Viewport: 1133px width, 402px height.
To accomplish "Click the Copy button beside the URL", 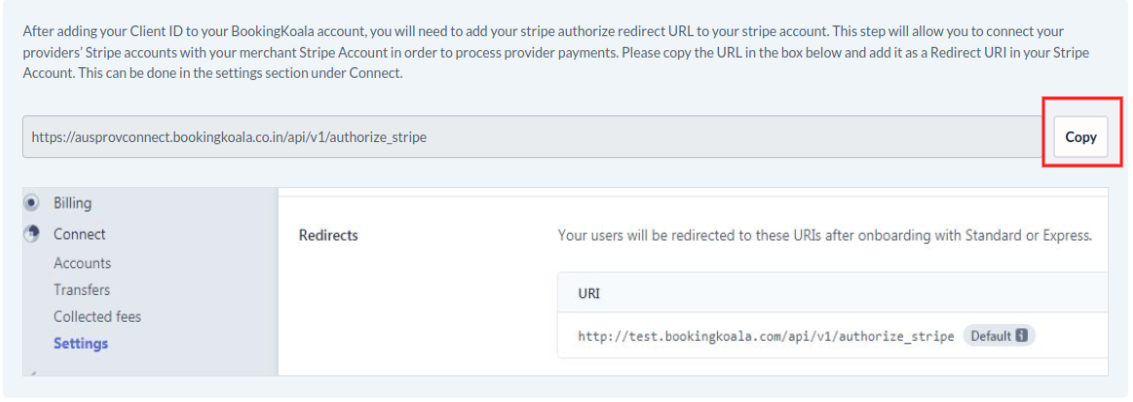I will [x=1080, y=138].
